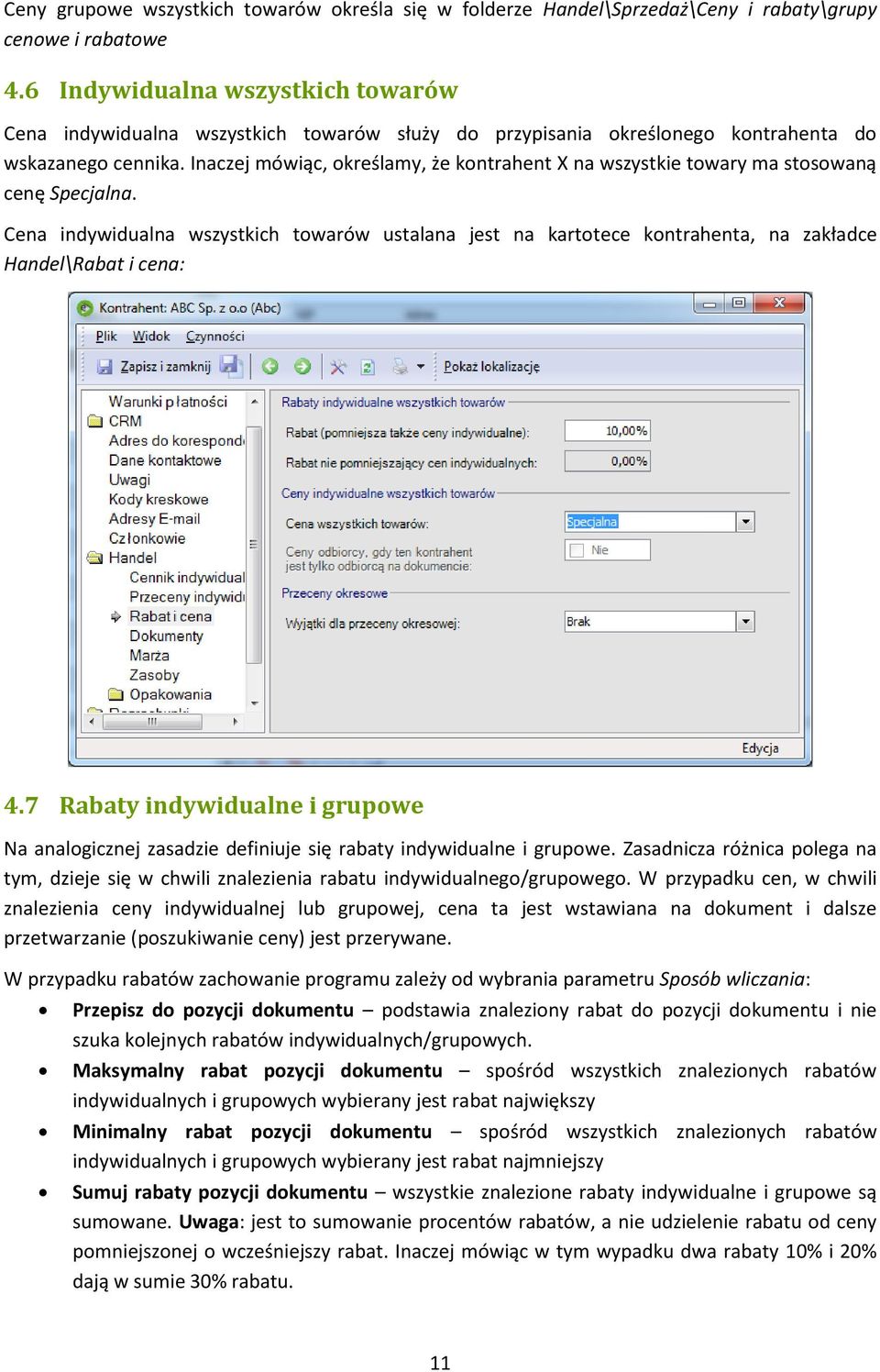This screenshot has width=880, height=1372.
Task: Click the open Handel folder icon
Action: [95, 558]
